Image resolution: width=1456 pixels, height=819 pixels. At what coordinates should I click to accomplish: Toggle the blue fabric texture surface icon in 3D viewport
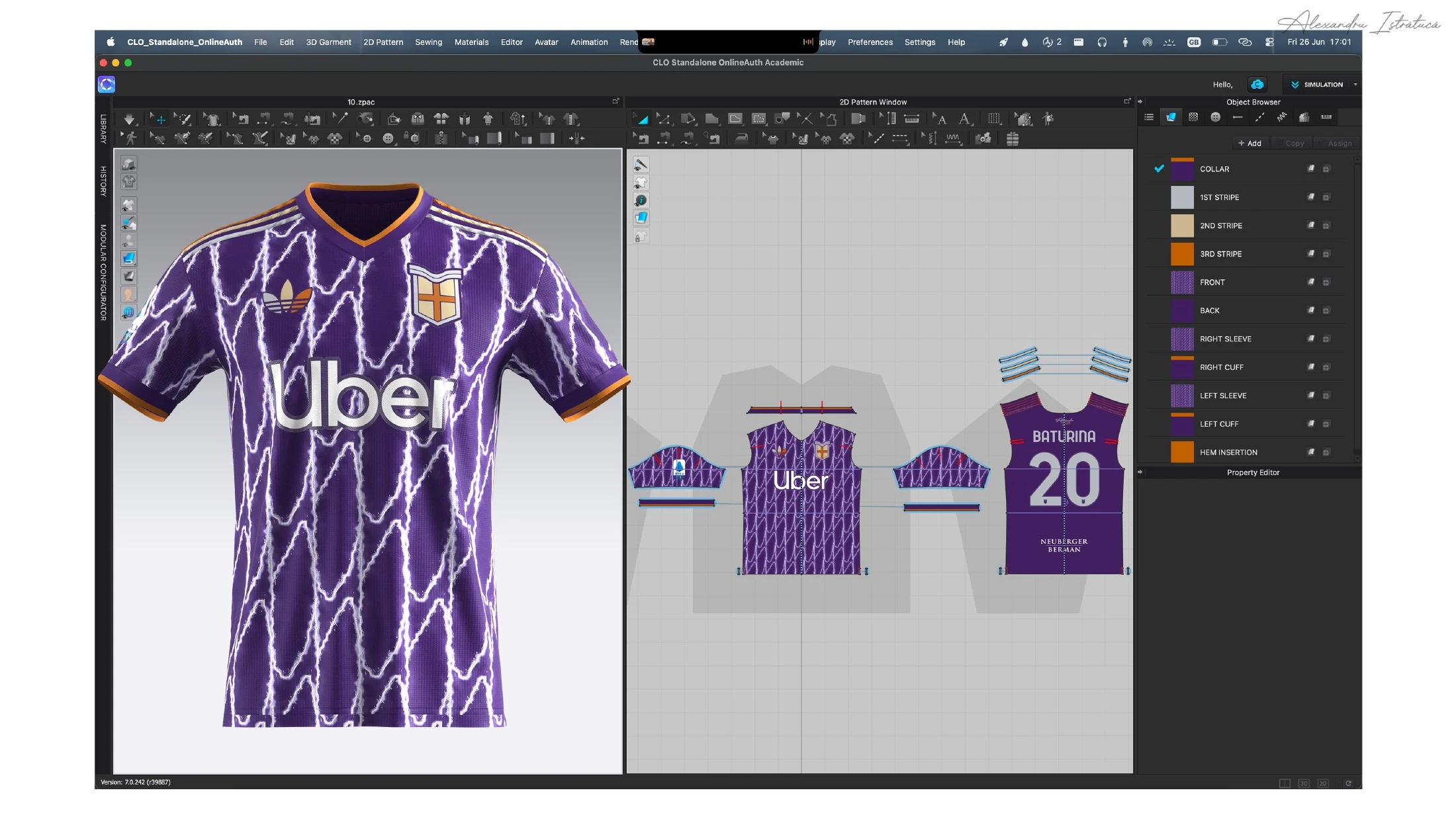pyautogui.click(x=128, y=259)
